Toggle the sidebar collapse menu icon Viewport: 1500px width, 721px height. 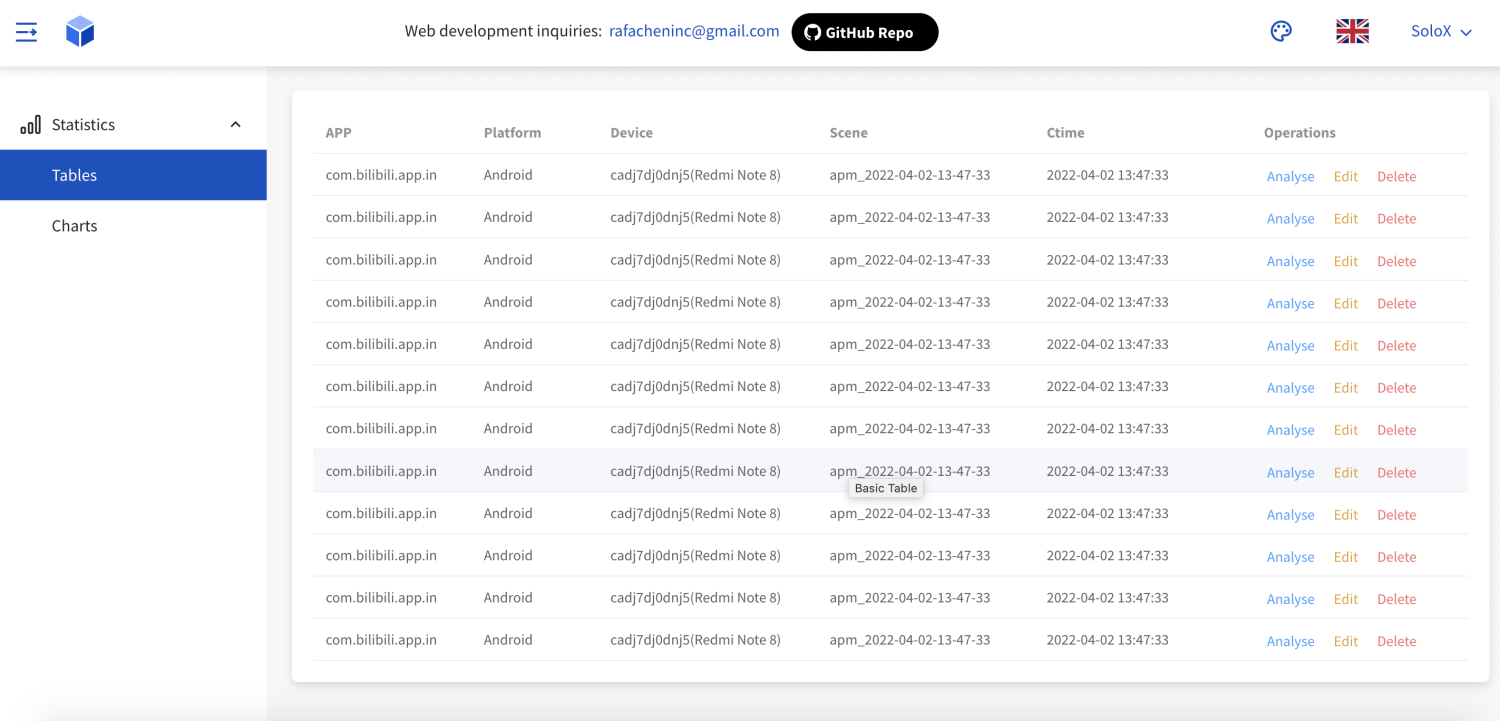[27, 32]
